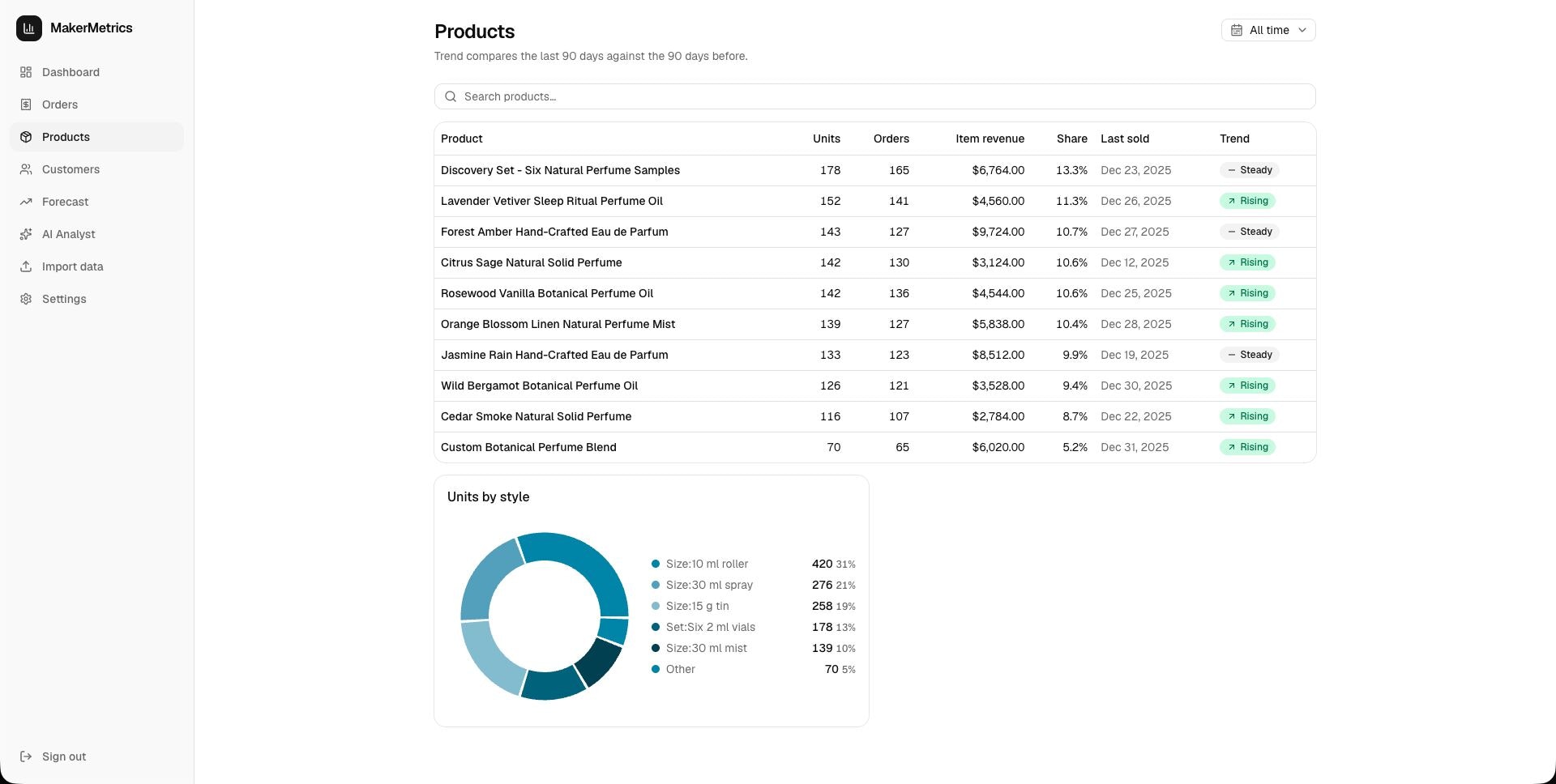This screenshot has height=784, width=1556.
Task: Click the Sign out arrow icon
Action: (26, 756)
